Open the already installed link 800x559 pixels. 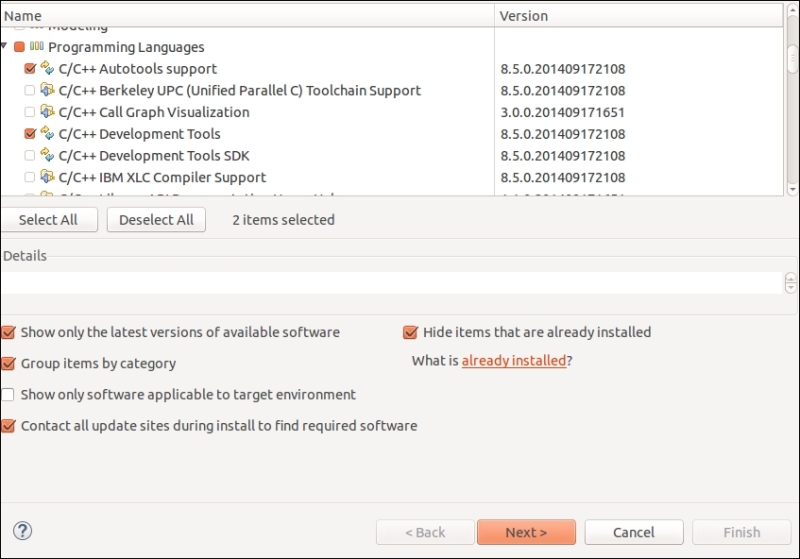point(514,361)
